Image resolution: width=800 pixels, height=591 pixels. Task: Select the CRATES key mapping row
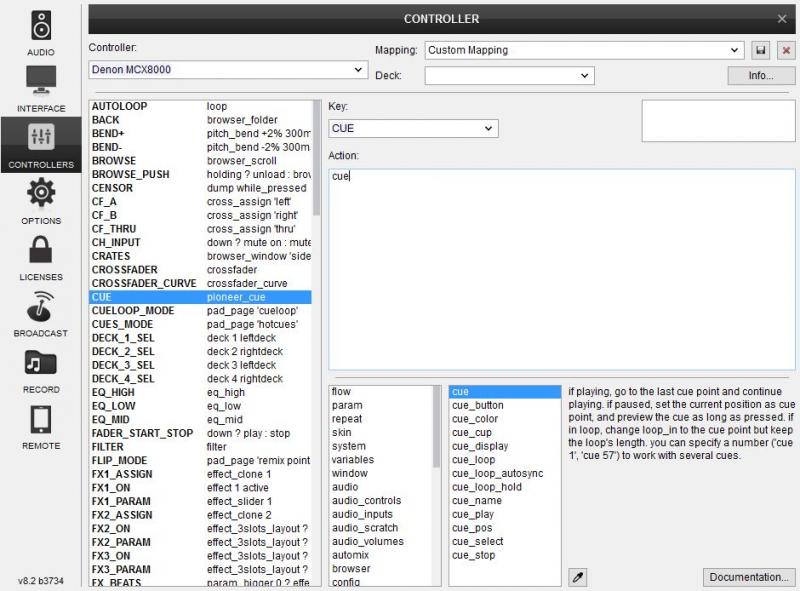(x=200, y=256)
